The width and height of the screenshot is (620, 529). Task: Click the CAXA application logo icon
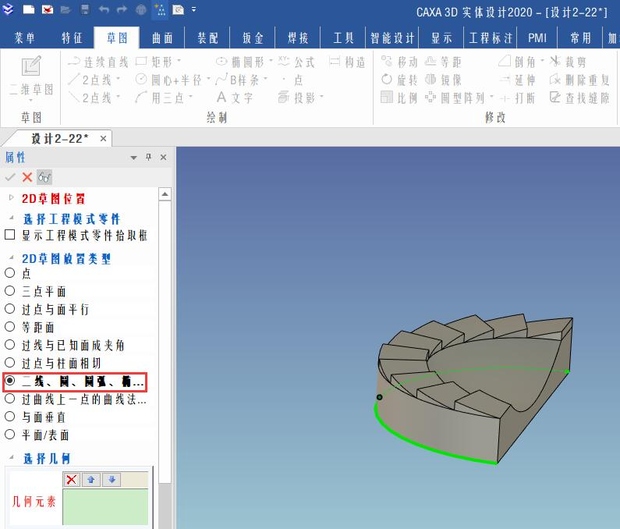click(8, 9)
